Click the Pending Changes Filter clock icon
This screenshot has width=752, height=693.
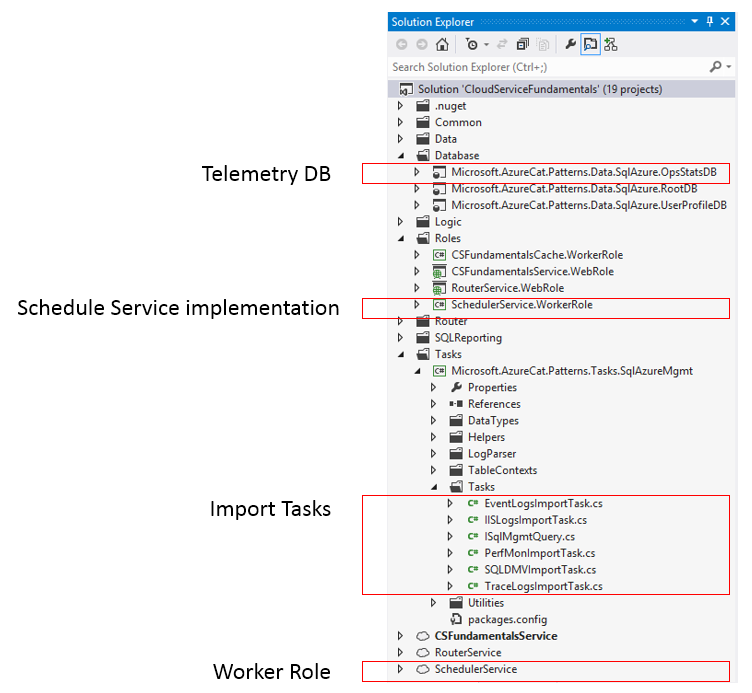pyautogui.click(x=472, y=45)
